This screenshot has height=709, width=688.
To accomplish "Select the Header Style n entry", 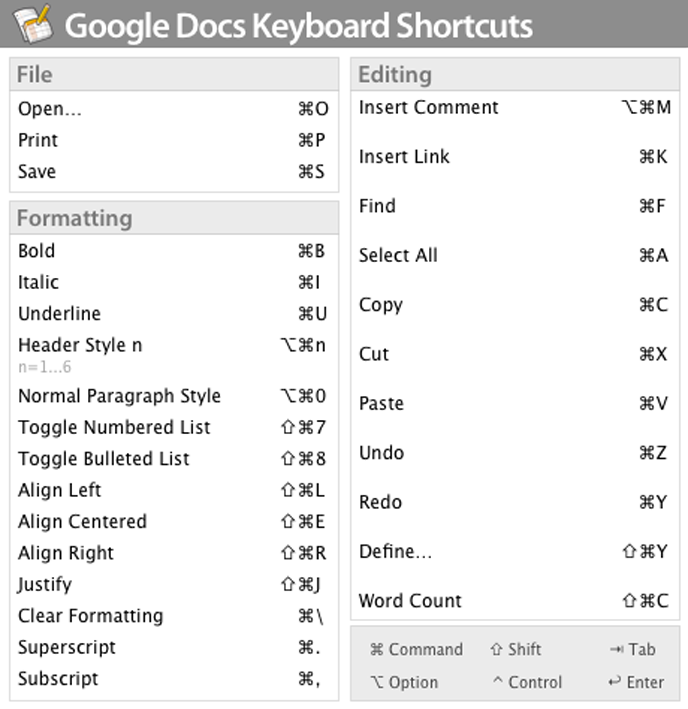I will click(80, 345).
